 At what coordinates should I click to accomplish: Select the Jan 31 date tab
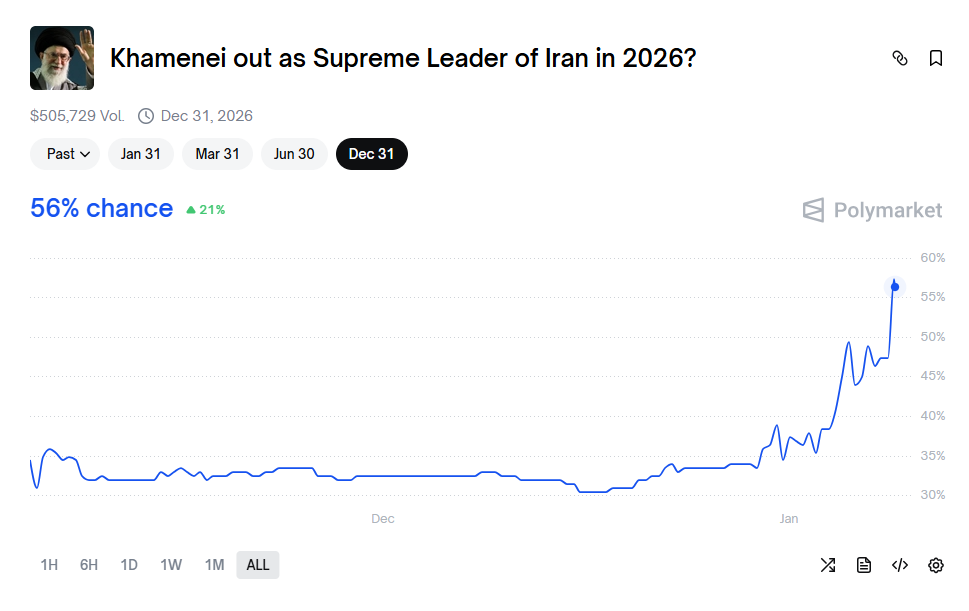click(x=141, y=154)
